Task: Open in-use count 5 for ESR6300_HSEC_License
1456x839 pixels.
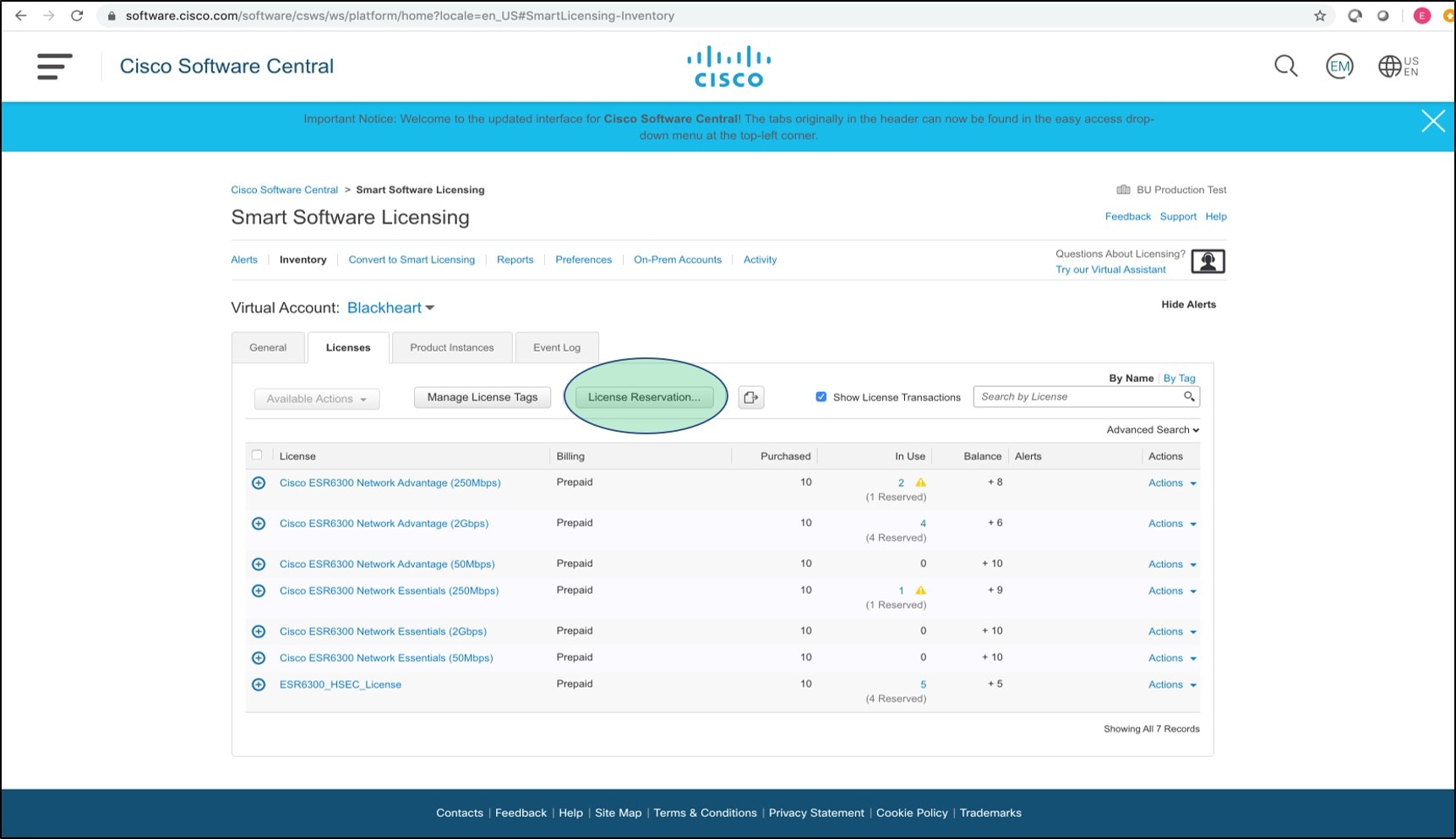Action: coord(923,684)
